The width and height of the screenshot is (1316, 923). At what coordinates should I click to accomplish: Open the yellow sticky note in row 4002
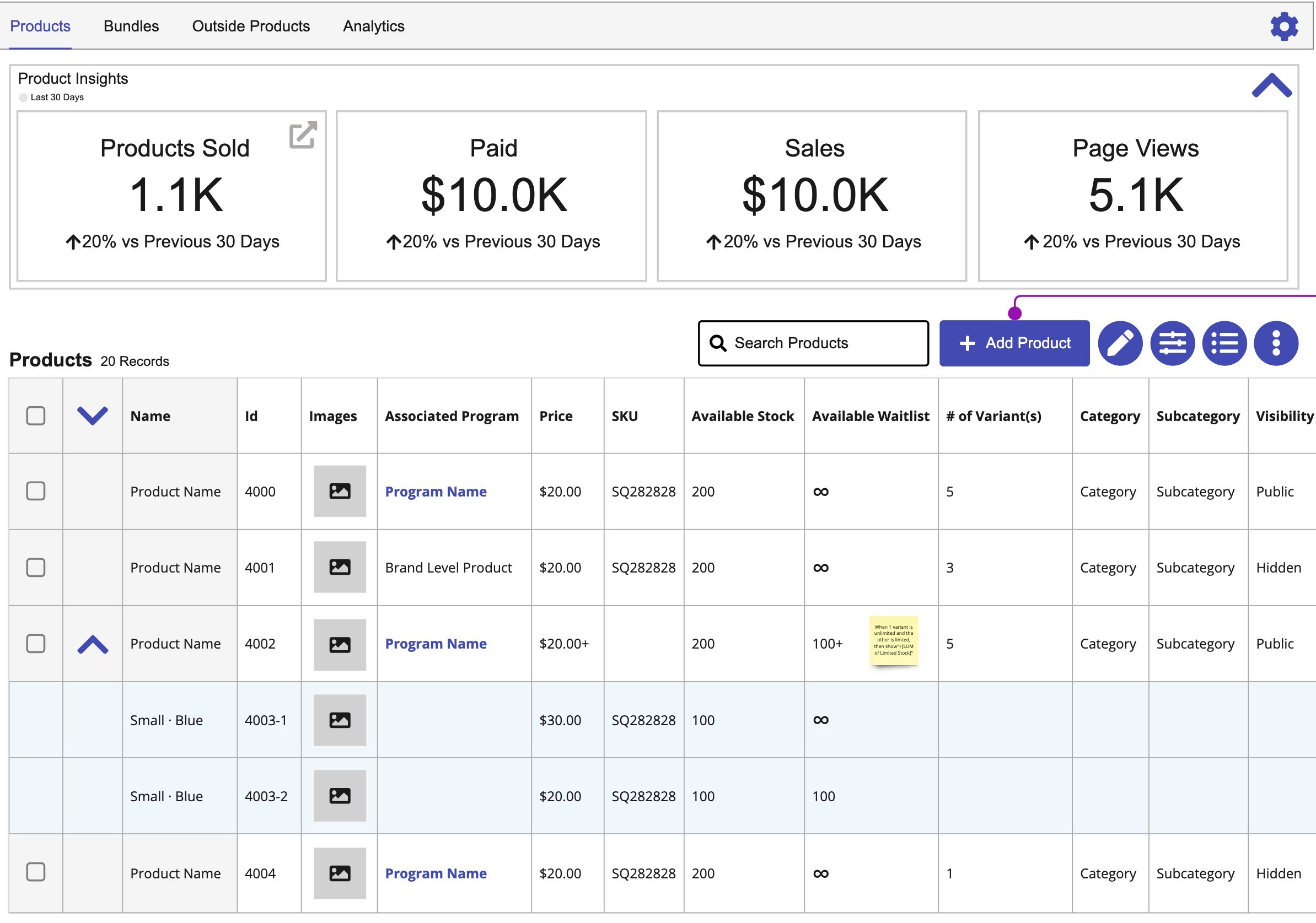(893, 640)
